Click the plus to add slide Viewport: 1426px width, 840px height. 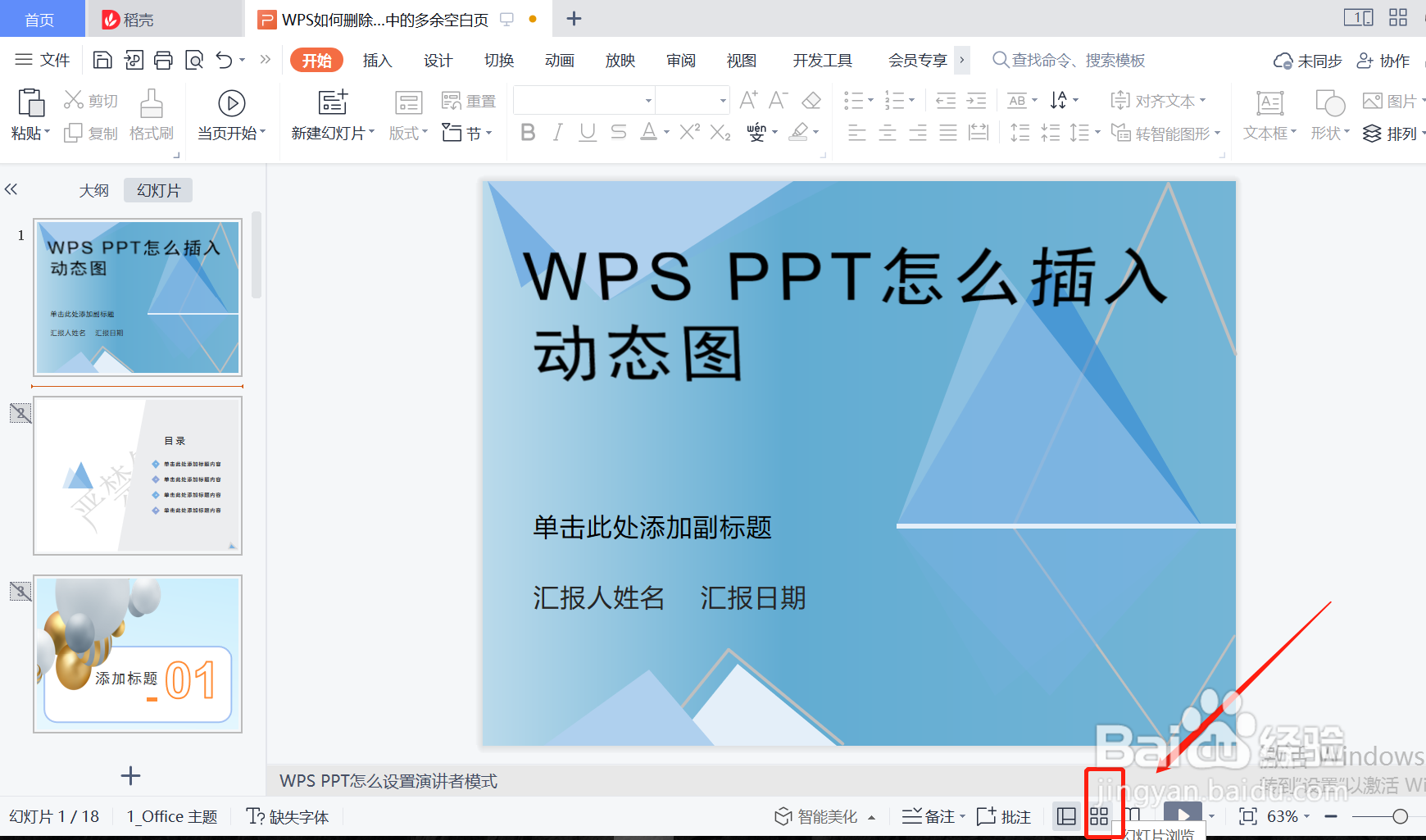[130, 775]
